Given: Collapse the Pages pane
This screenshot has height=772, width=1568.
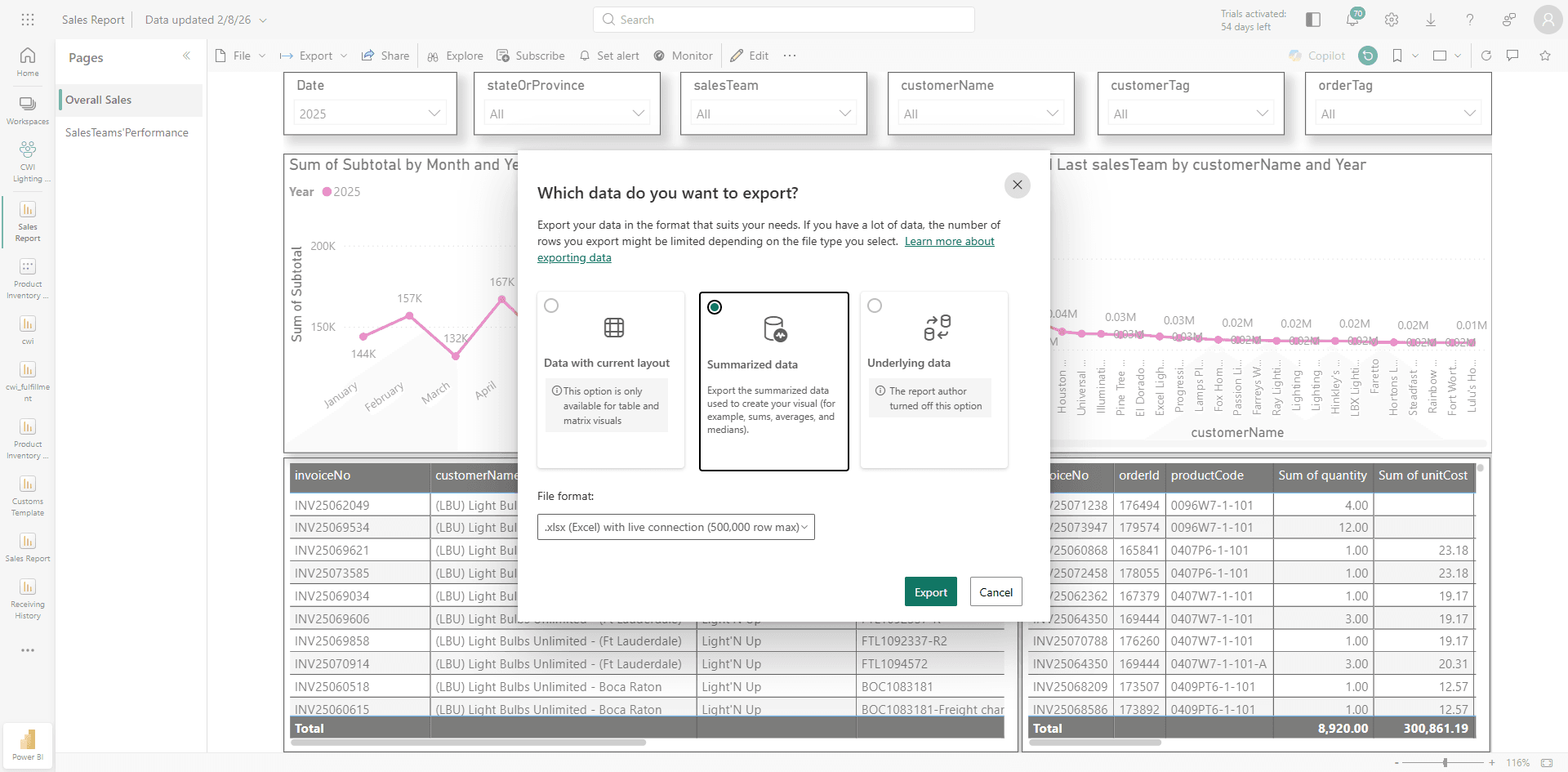Looking at the screenshot, I should coord(186,56).
